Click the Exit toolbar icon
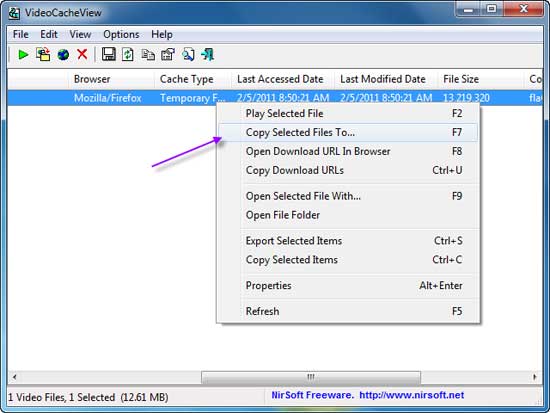Image resolution: width=550 pixels, height=413 pixels. point(208,55)
